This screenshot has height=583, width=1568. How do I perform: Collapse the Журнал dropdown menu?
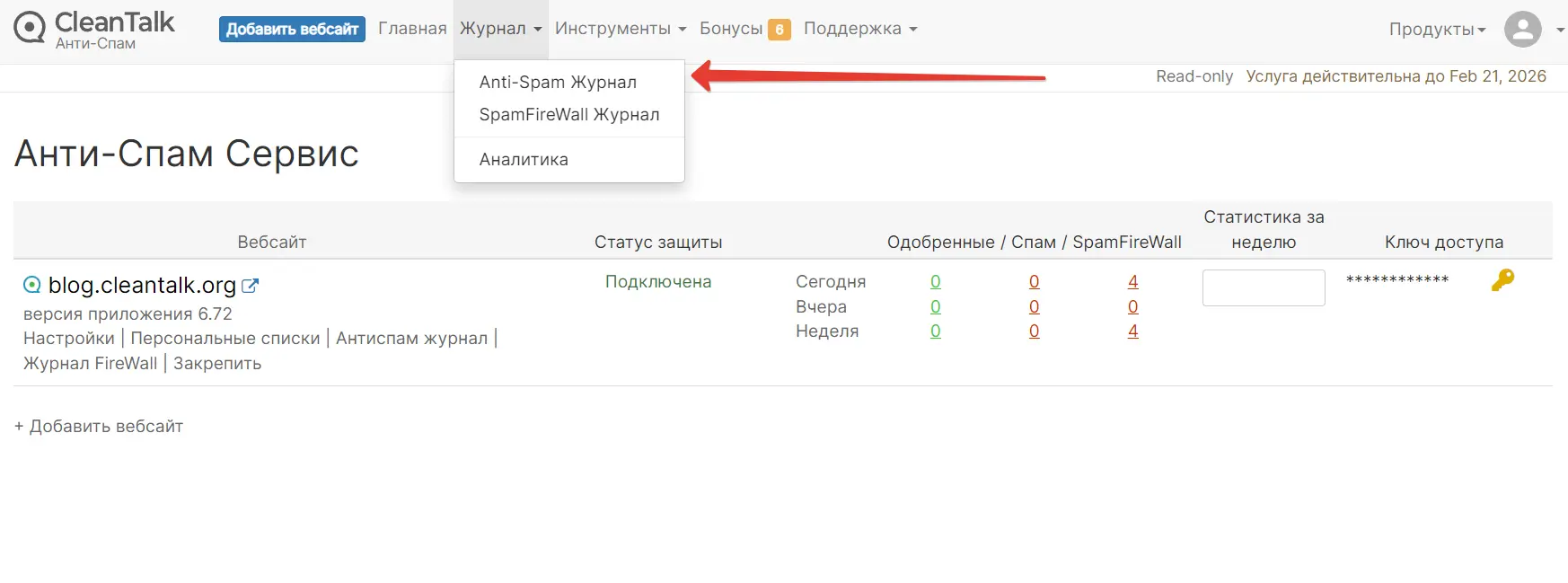pyautogui.click(x=501, y=29)
